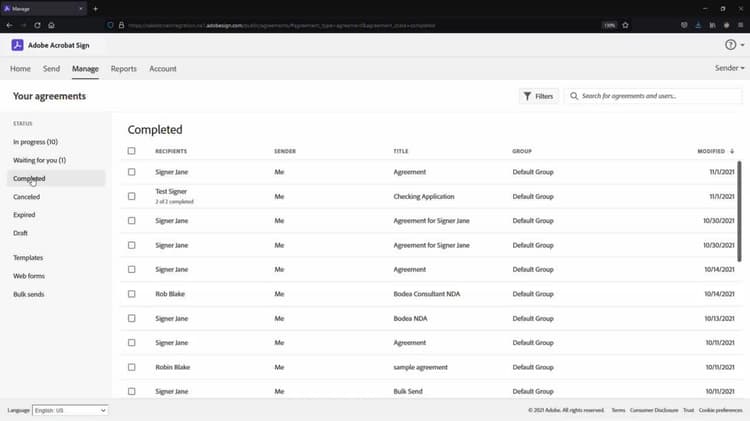Open Bulk sends in sidebar
Screen dimensions: 750x421
(x=28, y=294)
